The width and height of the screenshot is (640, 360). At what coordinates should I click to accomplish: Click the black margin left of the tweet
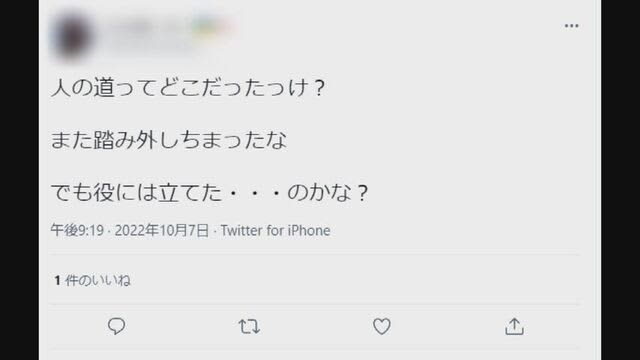(x=19, y=180)
